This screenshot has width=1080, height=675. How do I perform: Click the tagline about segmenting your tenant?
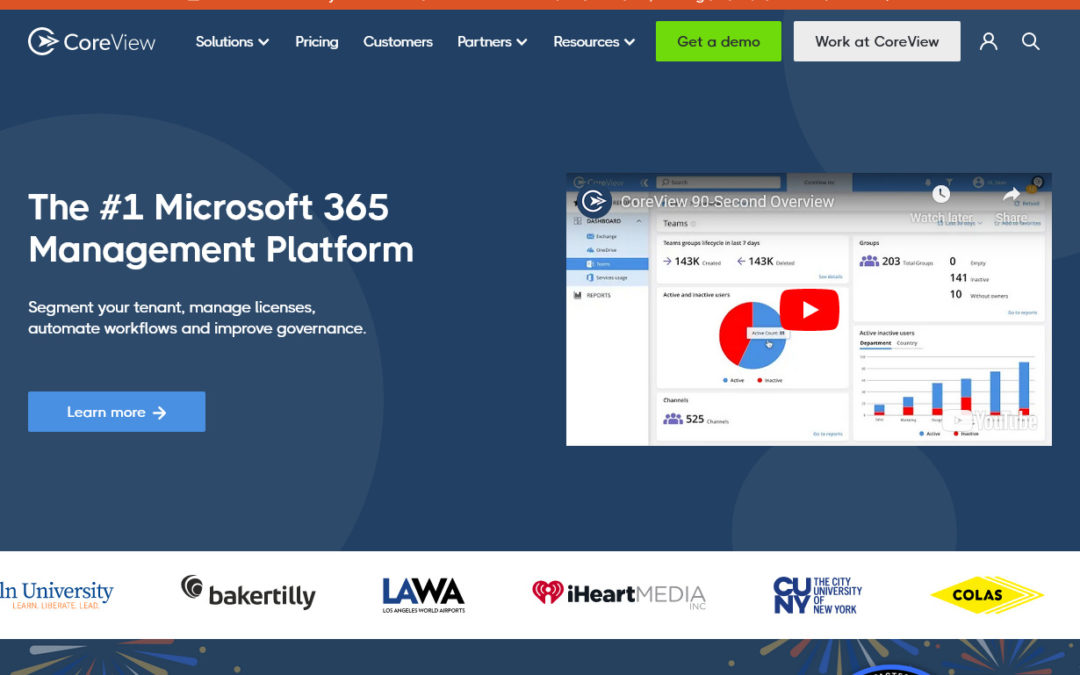click(x=197, y=318)
